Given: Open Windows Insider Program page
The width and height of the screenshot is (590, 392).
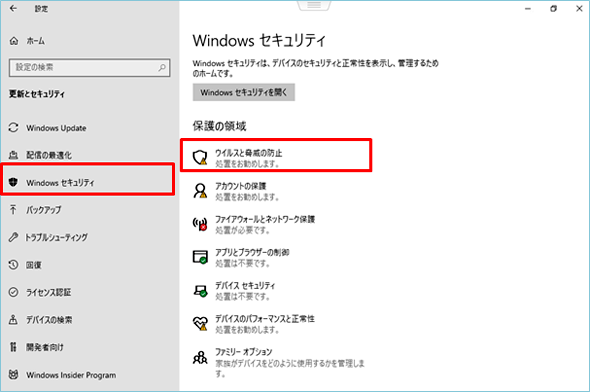Looking at the screenshot, I should (x=71, y=375).
